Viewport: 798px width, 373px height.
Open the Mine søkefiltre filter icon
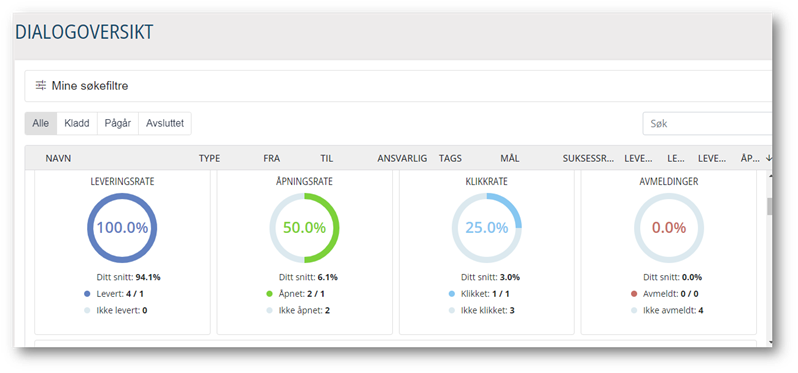point(41,85)
